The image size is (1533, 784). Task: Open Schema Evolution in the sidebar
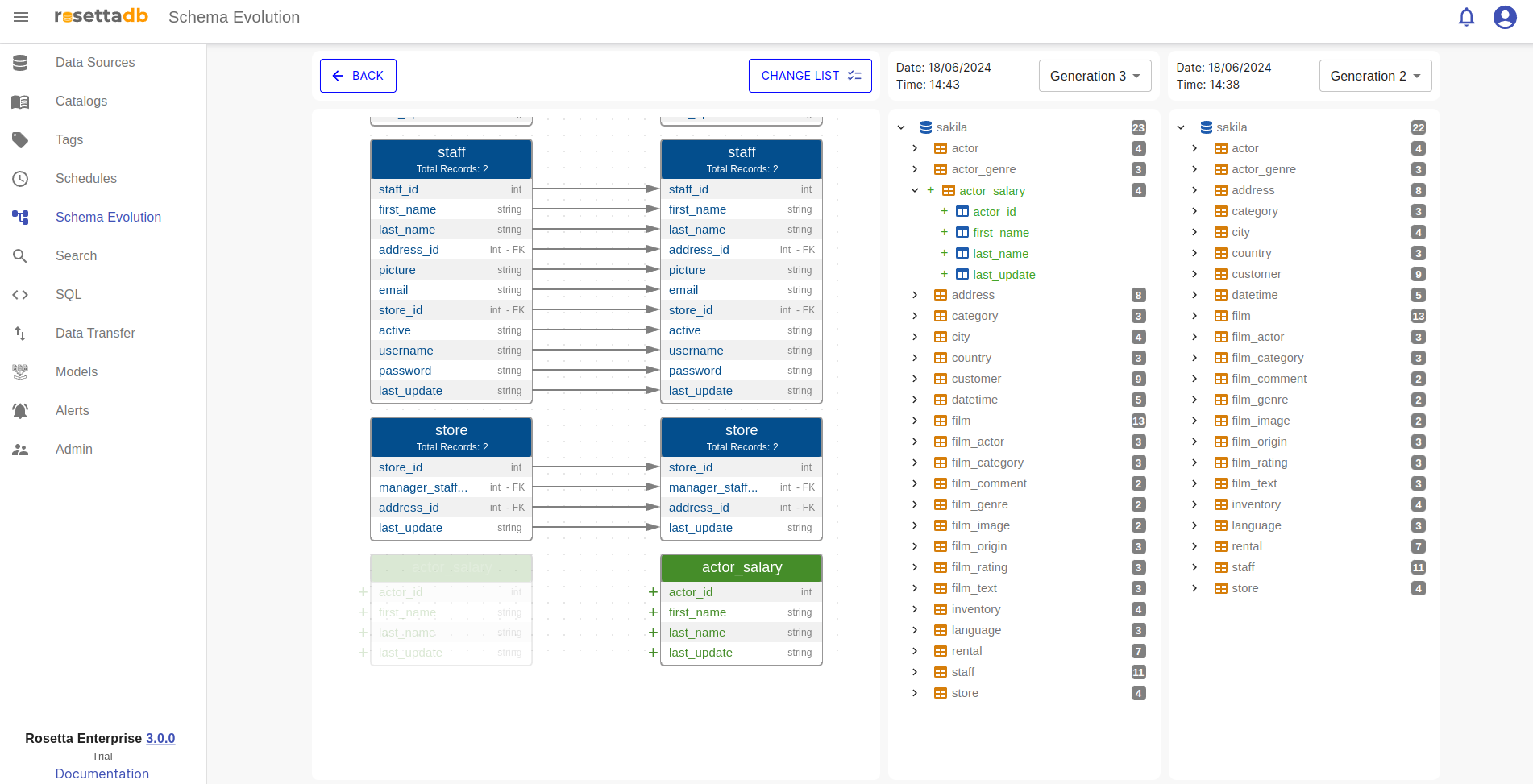point(108,218)
